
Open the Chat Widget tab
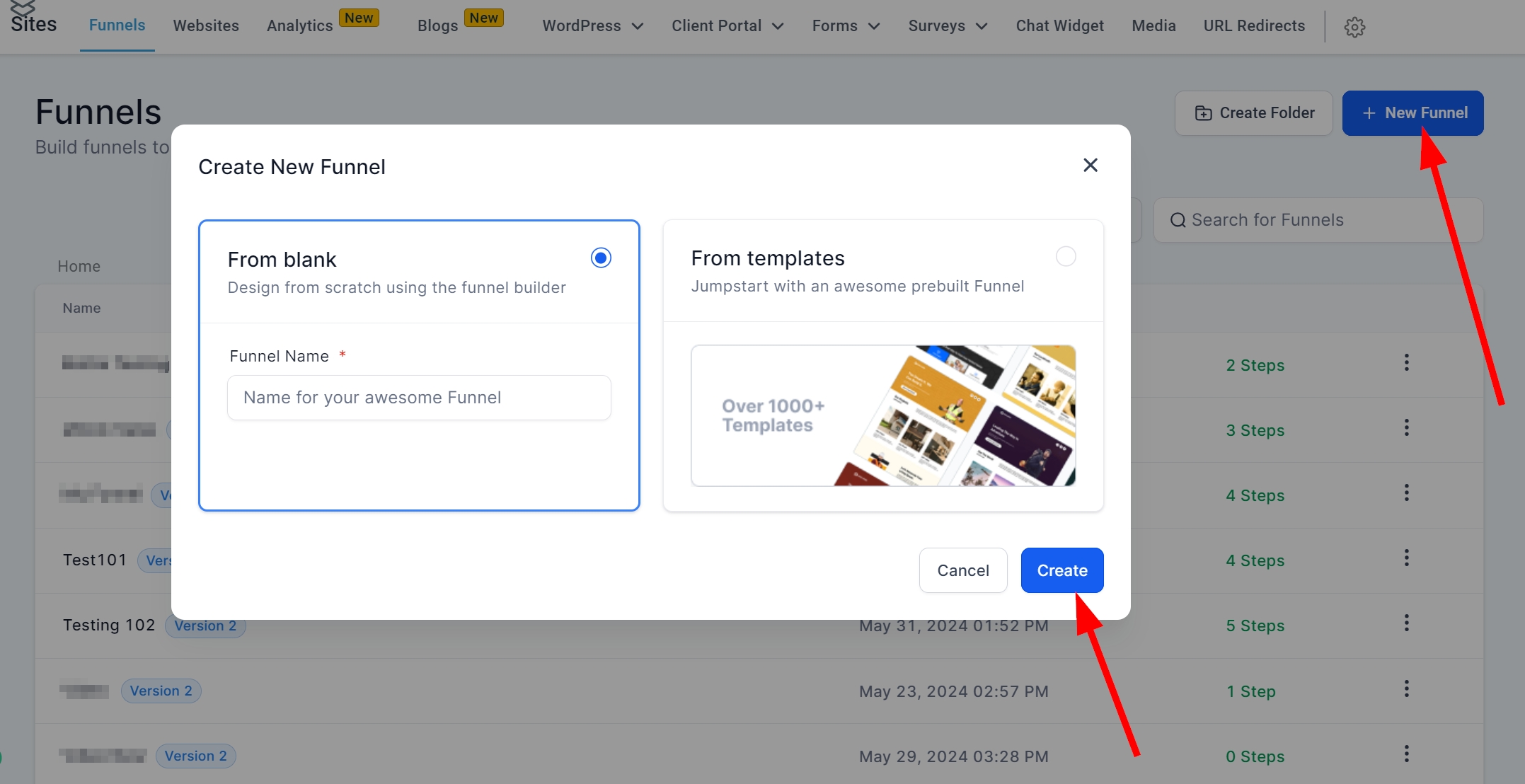click(1059, 26)
